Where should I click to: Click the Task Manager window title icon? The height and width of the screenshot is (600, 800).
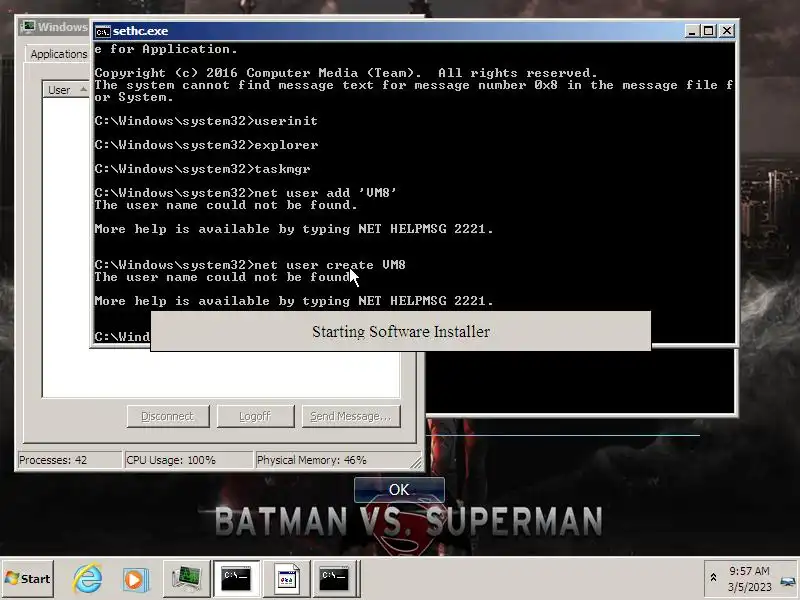[28, 27]
